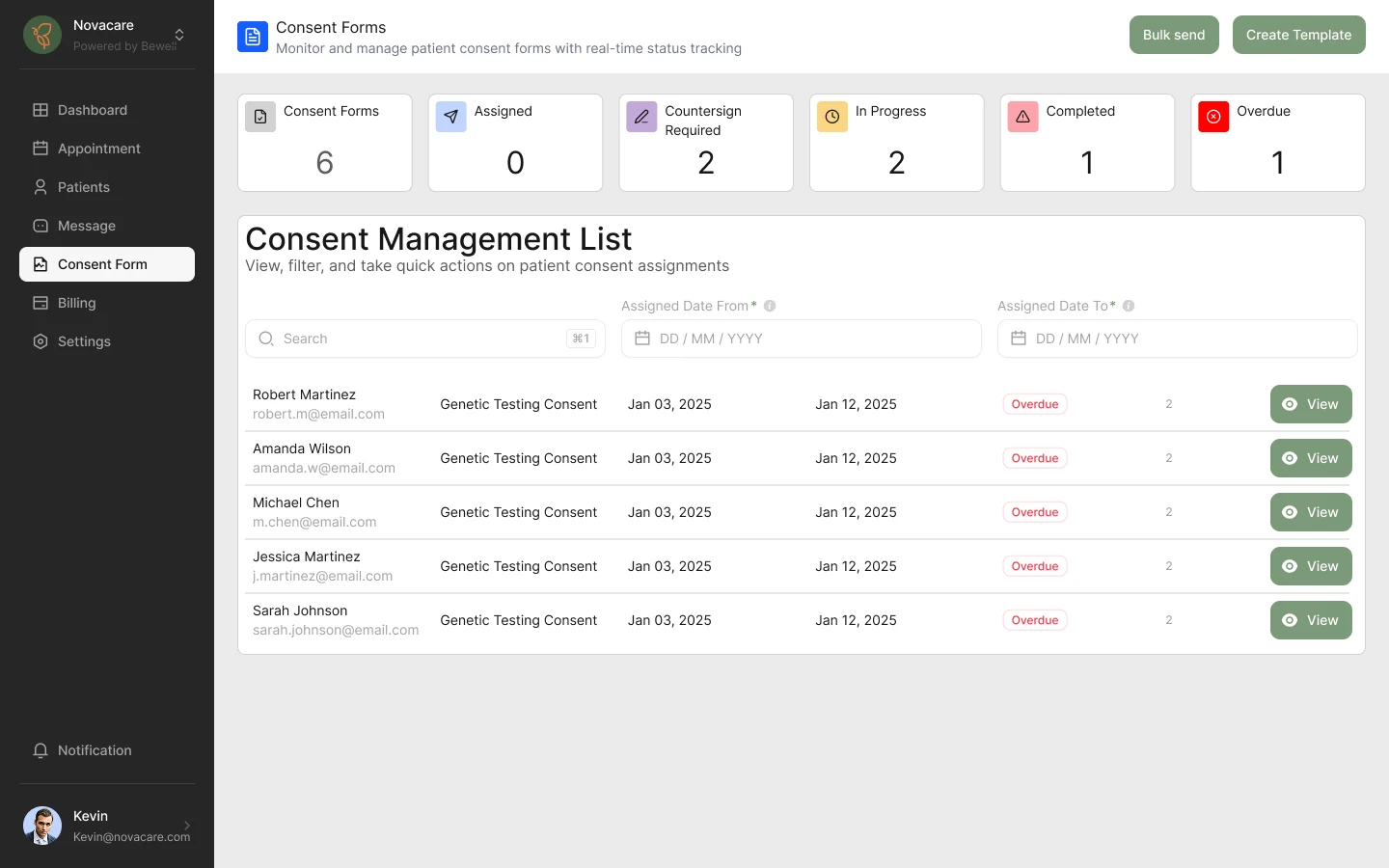Click Kevin@novacare.com account email
Viewport: 1389px width, 868px height.
pos(132,837)
